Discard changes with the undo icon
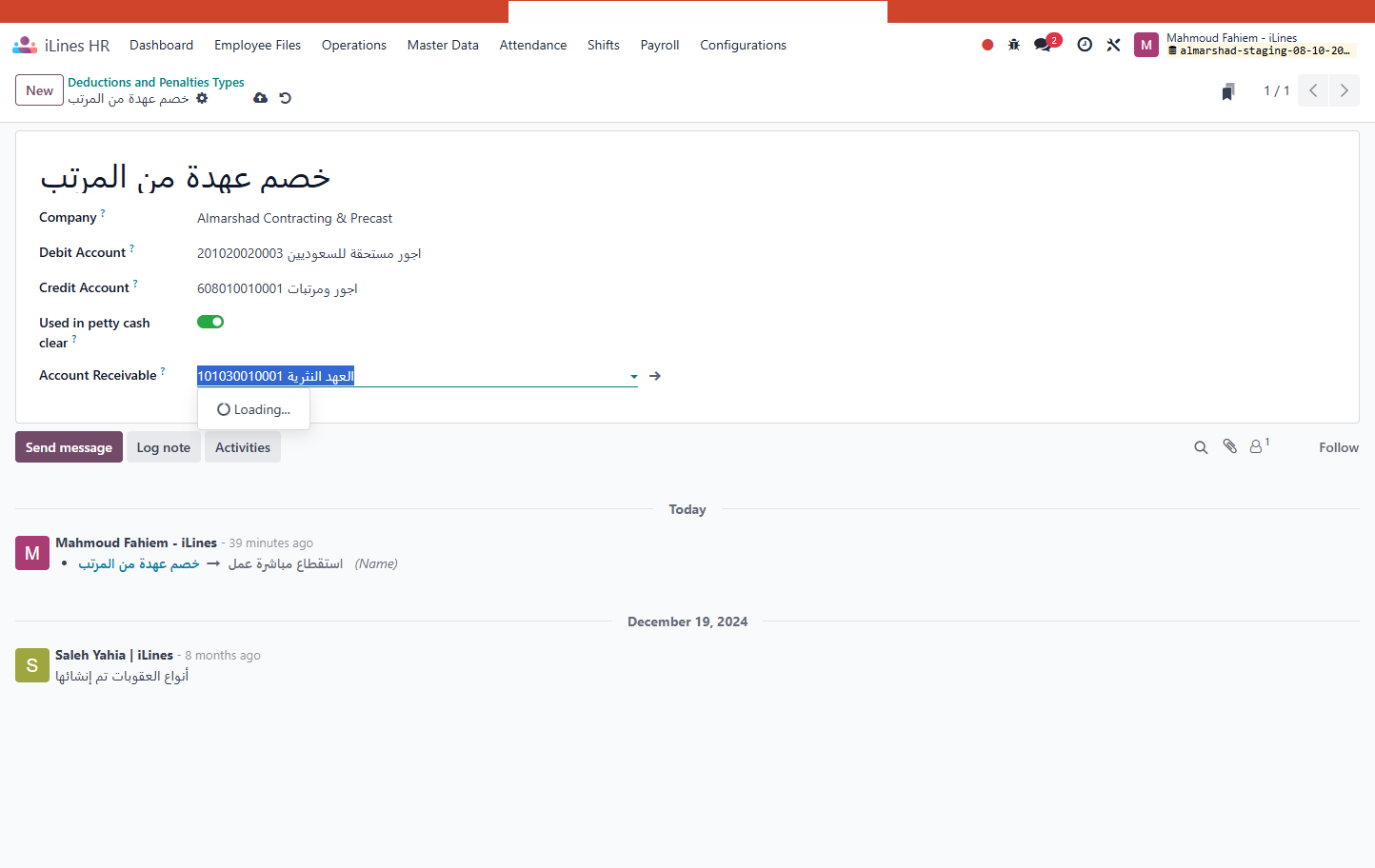 tap(285, 98)
